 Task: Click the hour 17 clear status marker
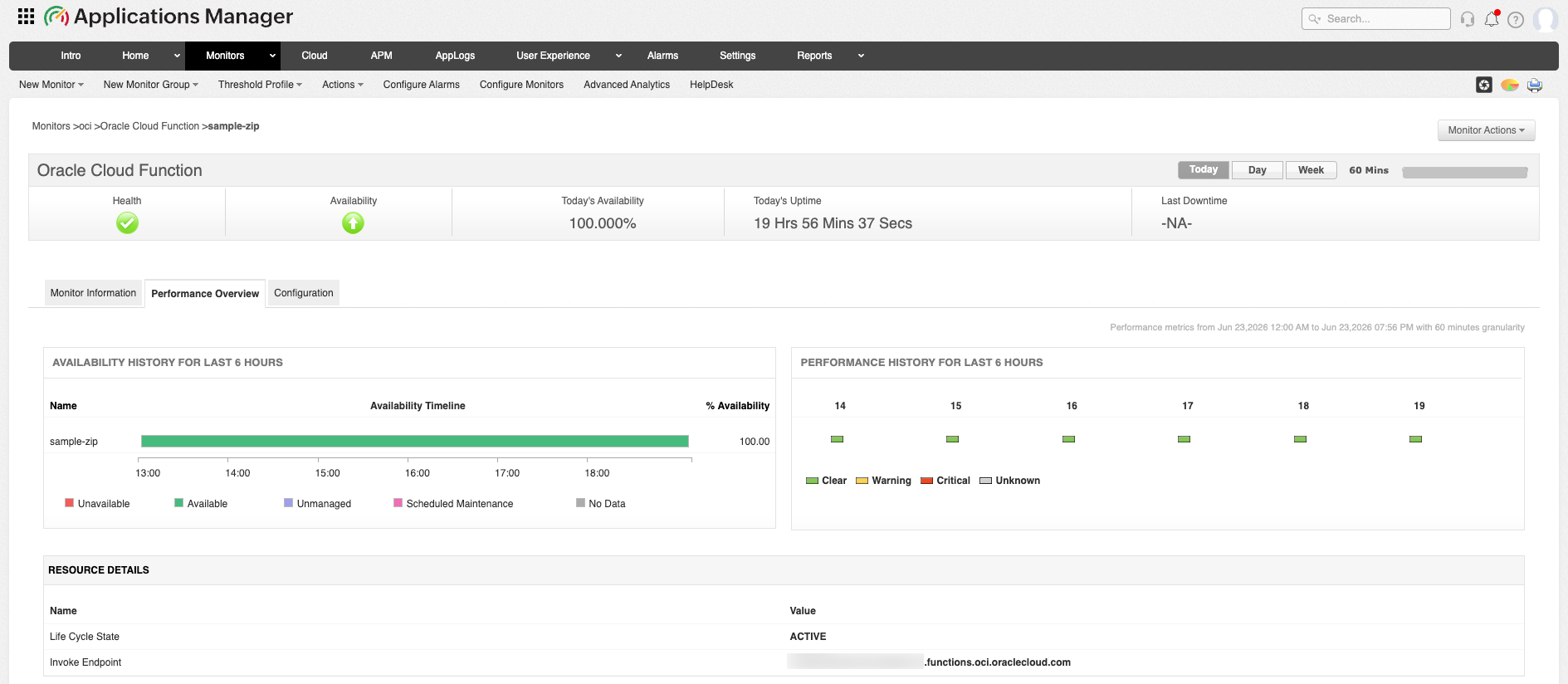coord(1185,439)
